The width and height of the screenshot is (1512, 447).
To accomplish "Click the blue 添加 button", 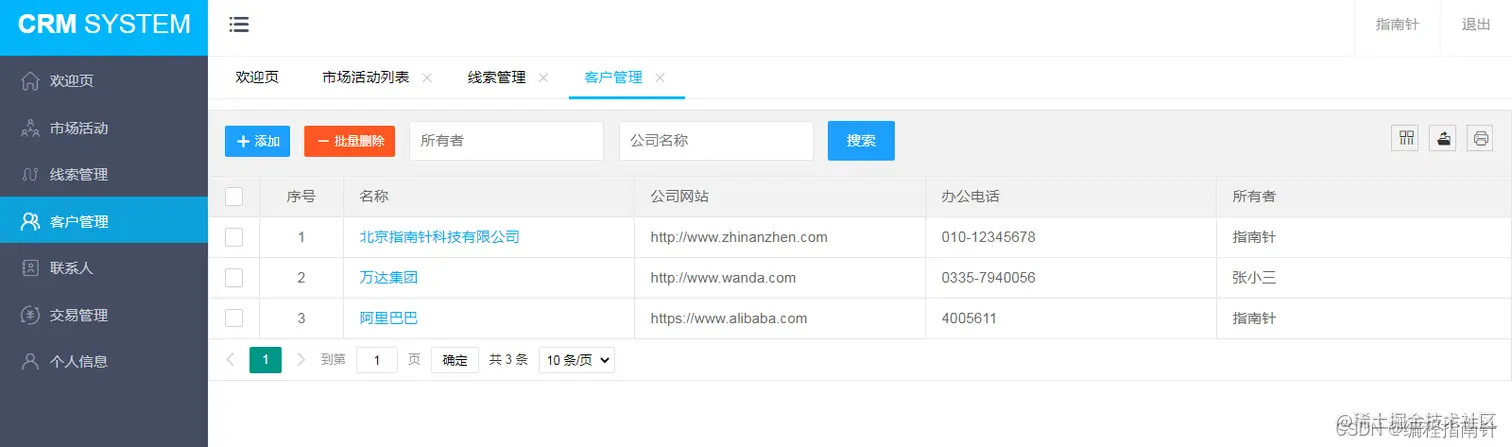I will click(257, 141).
